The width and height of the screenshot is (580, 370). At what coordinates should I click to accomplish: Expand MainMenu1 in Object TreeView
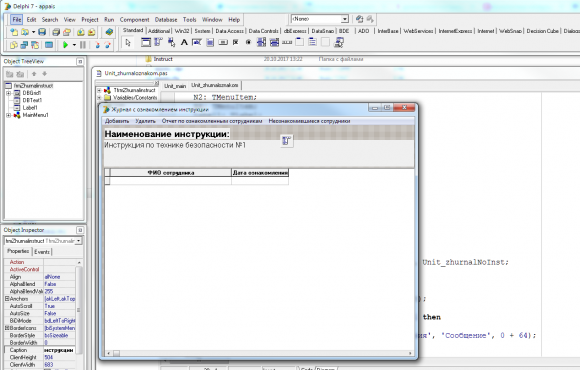(x=8, y=115)
